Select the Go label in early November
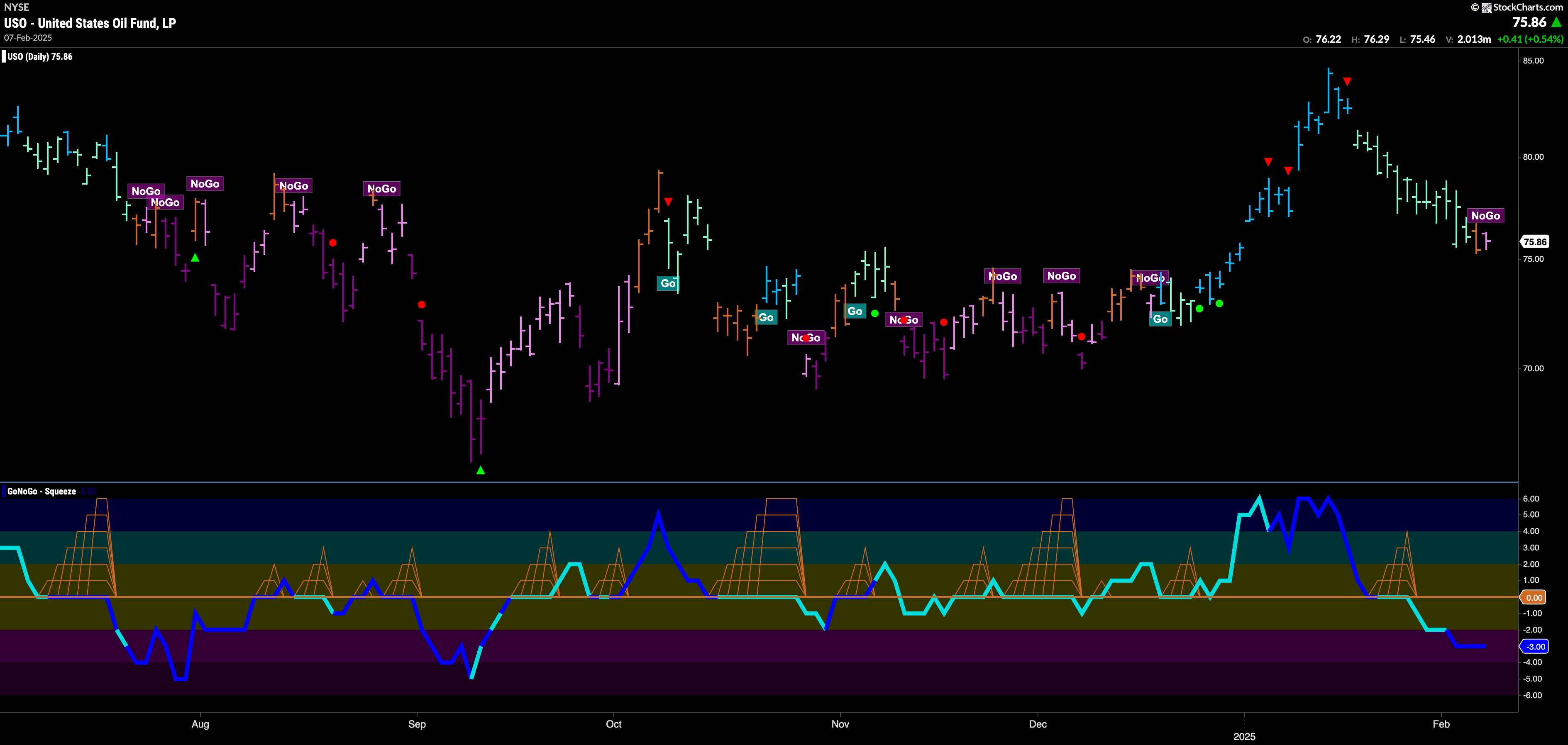 855,312
